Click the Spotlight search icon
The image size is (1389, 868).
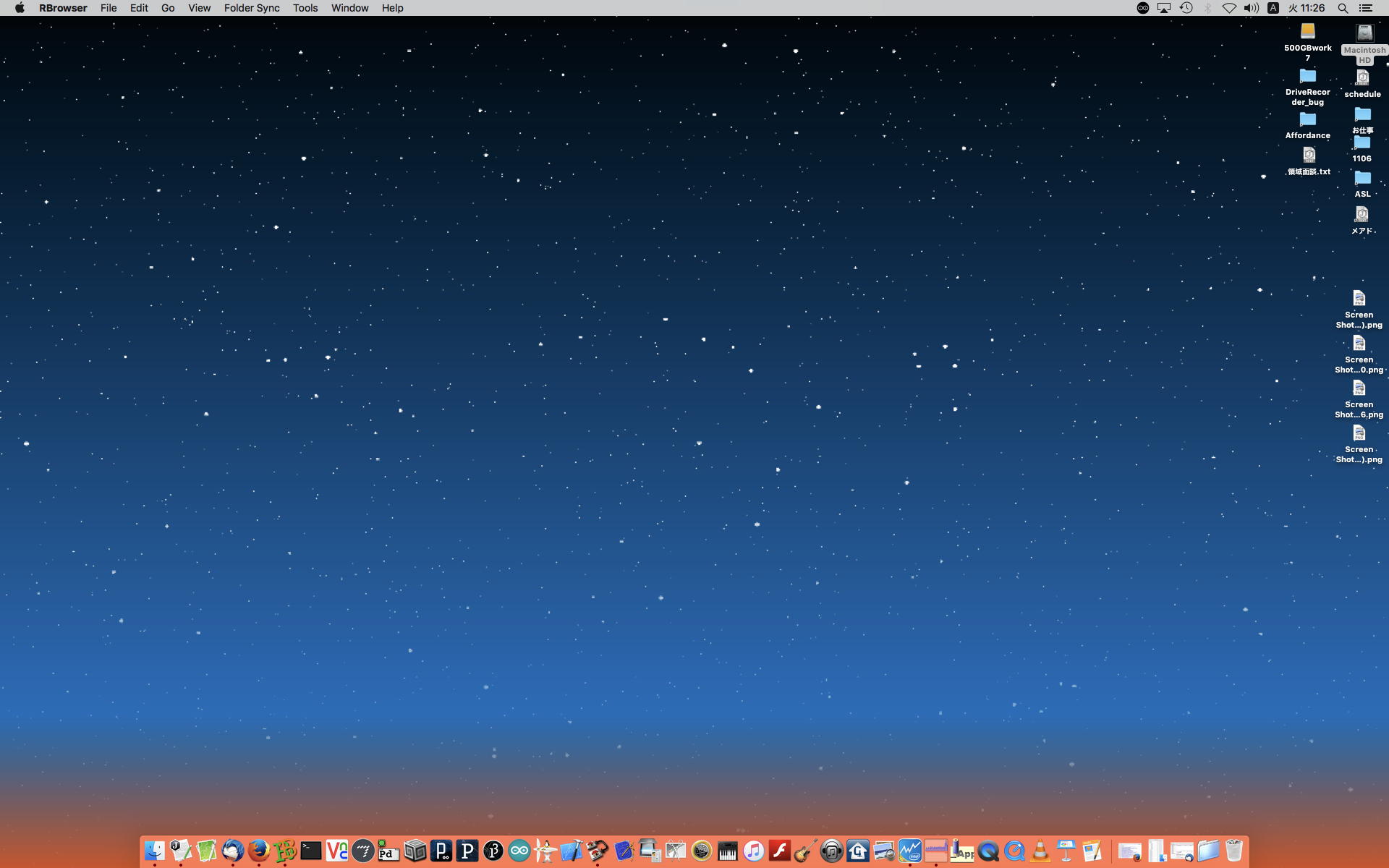click(1343, 8)
